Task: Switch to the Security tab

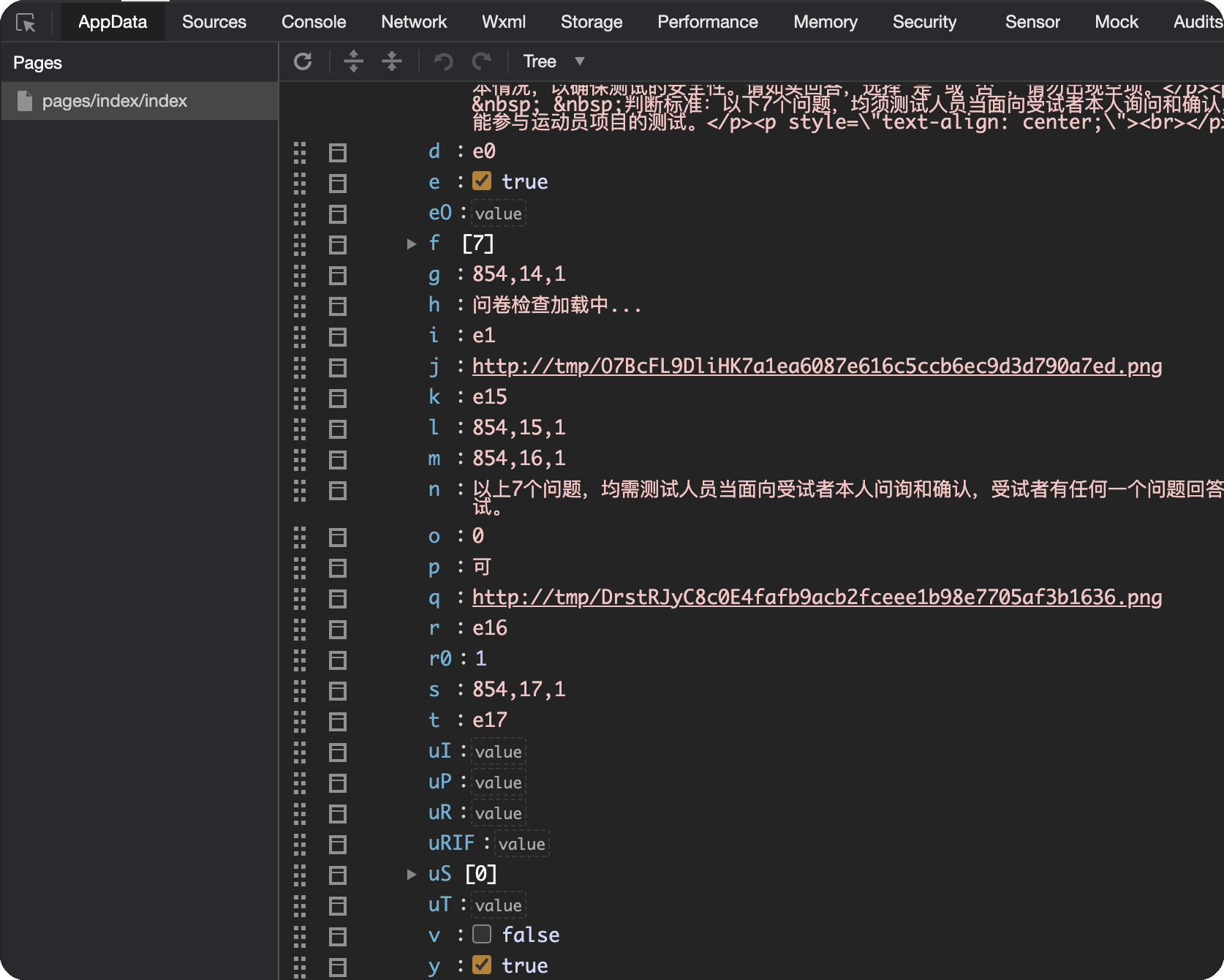Action: point(924,22)
